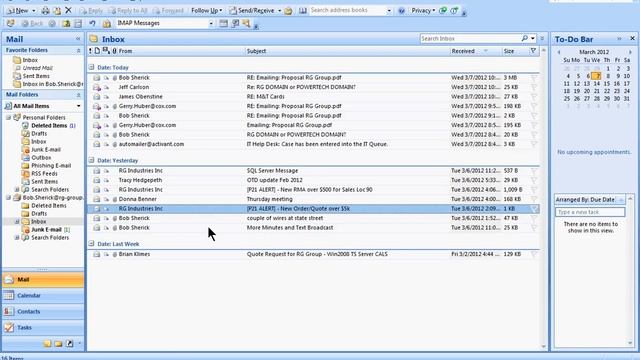Image resolution: width=640 pixels, height=360 pixels.
Task: Collapse the Personal Folders tree
Action: click(x=8, y=118)
